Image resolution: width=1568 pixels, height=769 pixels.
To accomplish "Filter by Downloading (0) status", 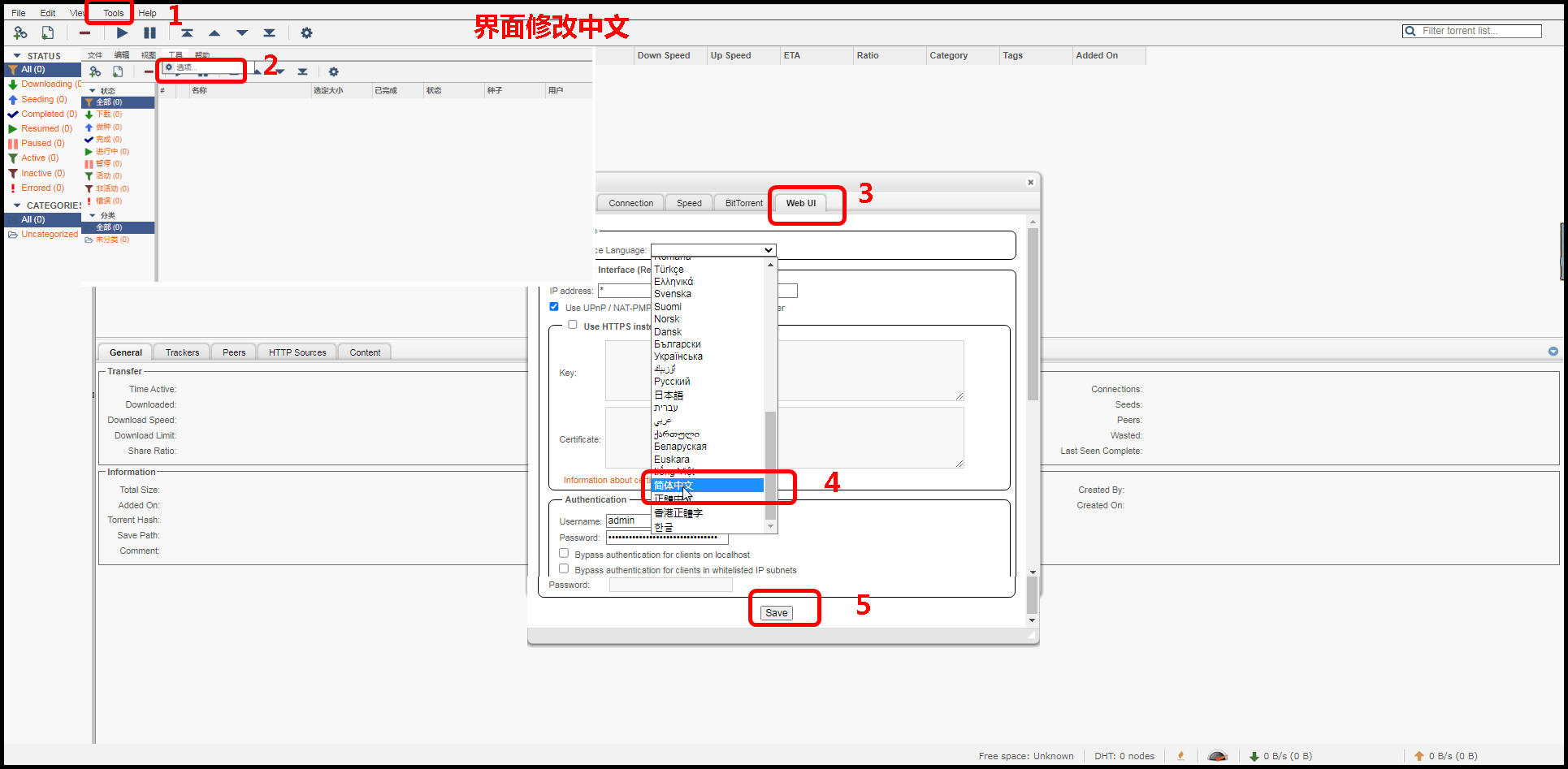I will [44, 84].
